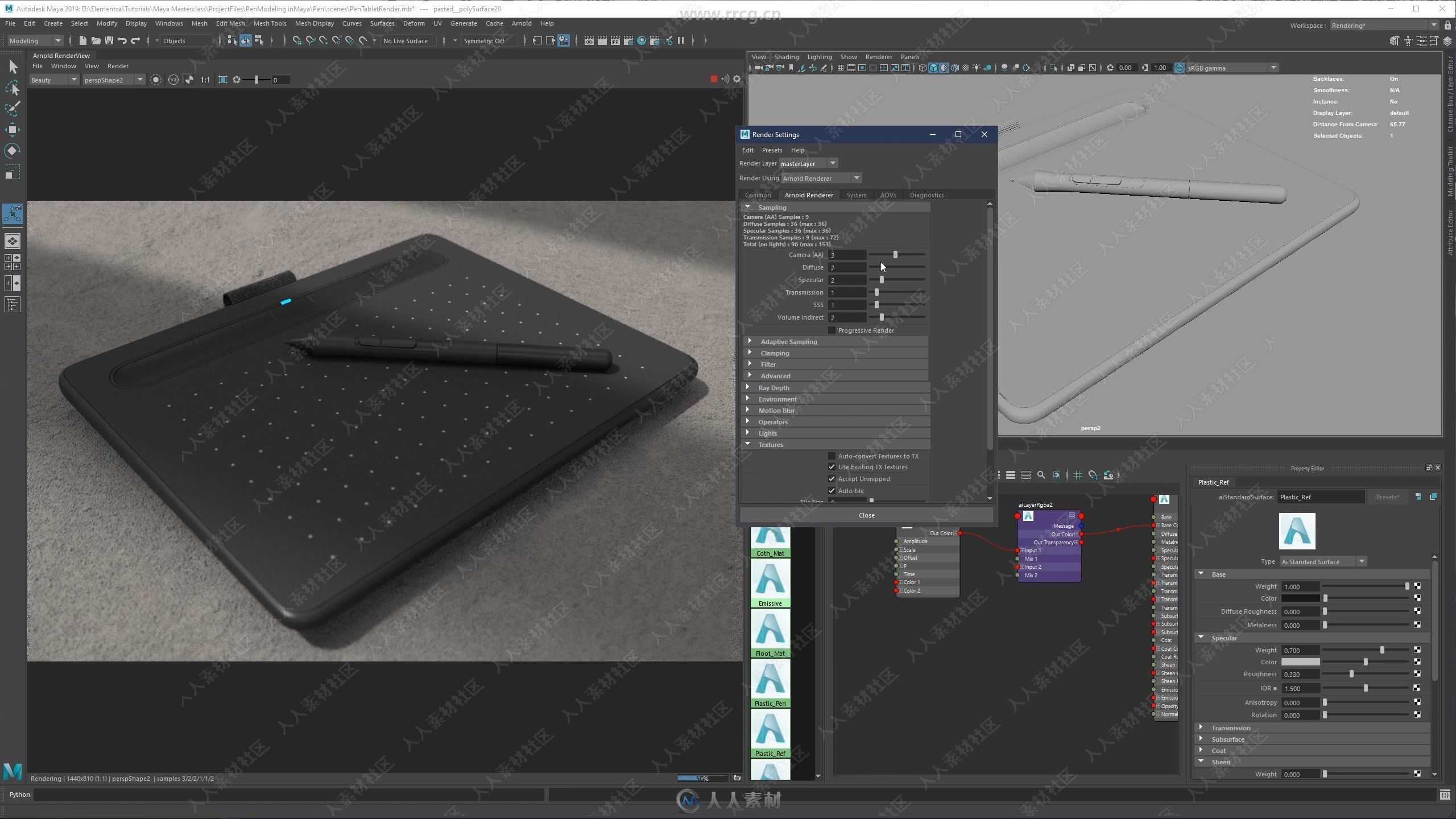Expand the Clamping section
The width and height of the screenshot is (1456, 819).
pyautogui.click(x=836, y=353)
